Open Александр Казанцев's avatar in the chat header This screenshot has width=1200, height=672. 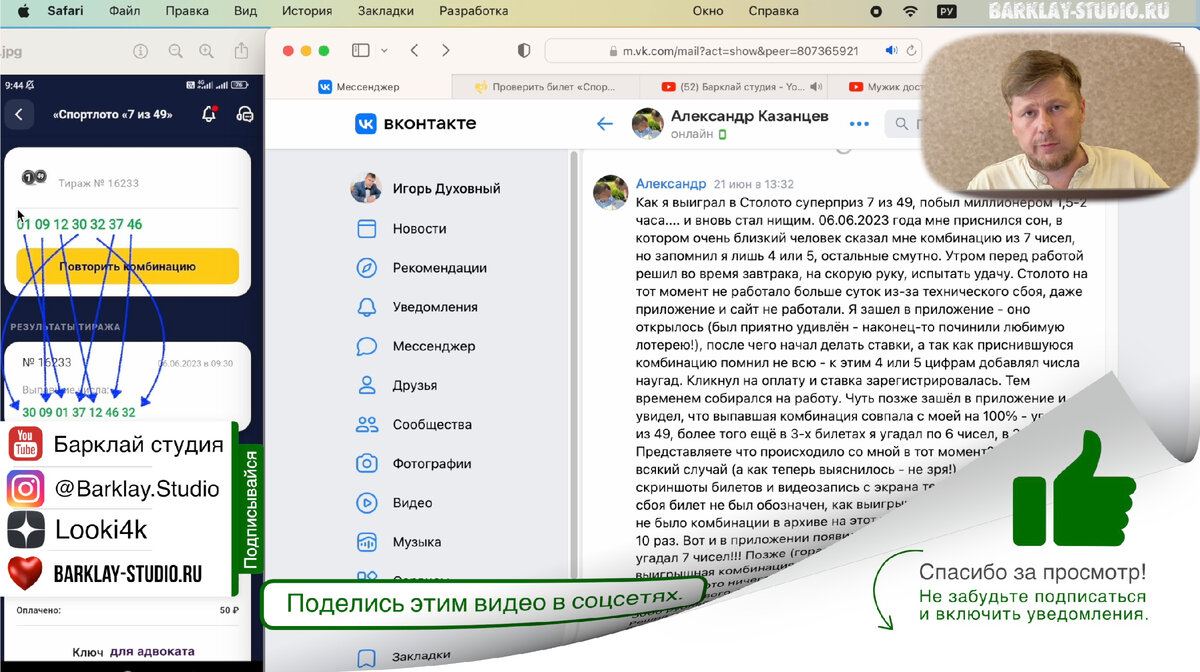[x=648, y=124]
